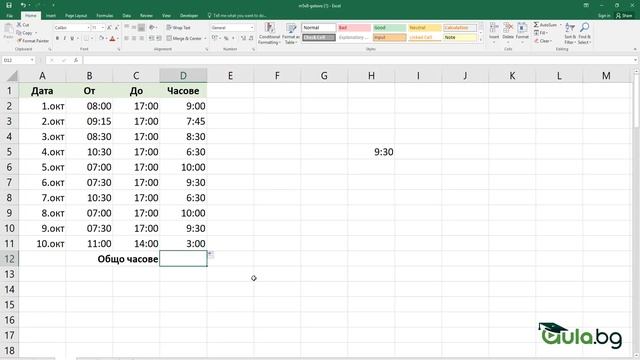Click inside the formula bar
Viewport: 640px width, 360px height.
pos(357,60)
